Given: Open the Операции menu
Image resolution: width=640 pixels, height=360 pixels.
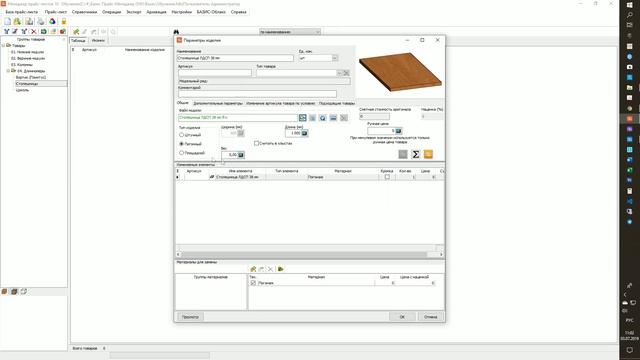Looking at the screenshot, I should (x=111, y=12).
